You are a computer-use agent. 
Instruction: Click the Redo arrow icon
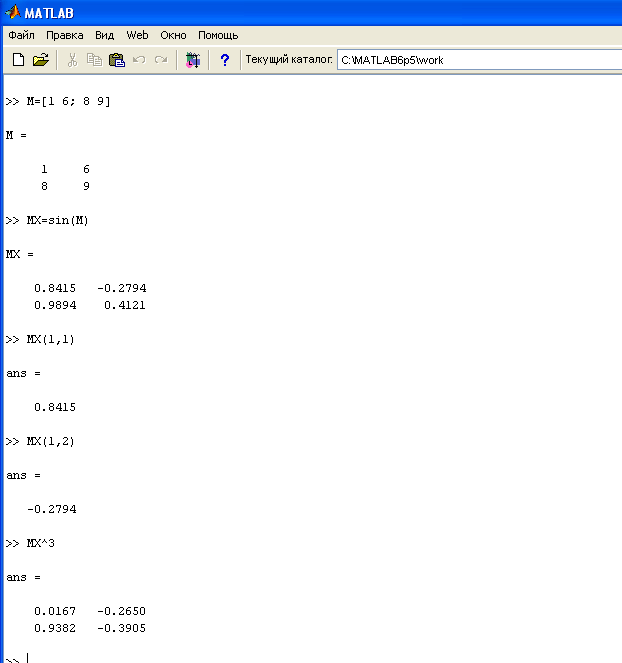tap(161, 60)
